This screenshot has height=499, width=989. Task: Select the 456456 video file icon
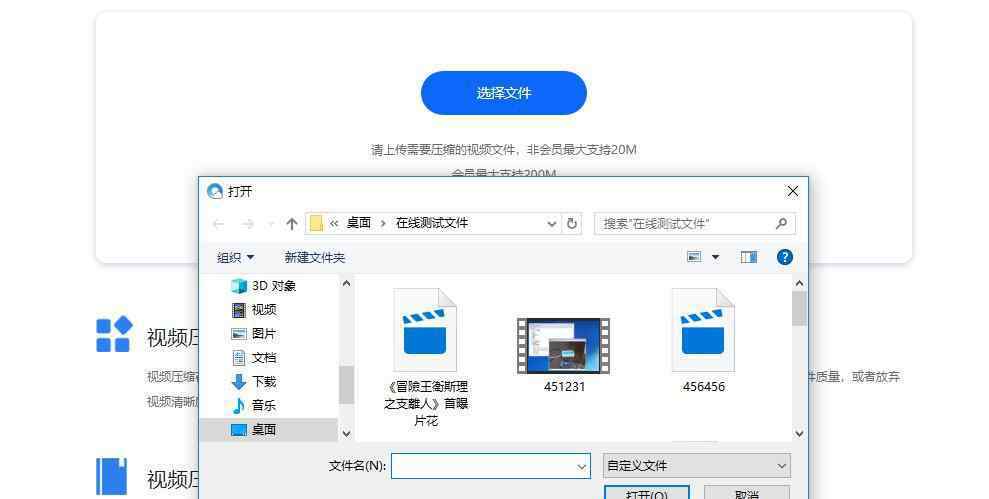(x=703, y=330)
